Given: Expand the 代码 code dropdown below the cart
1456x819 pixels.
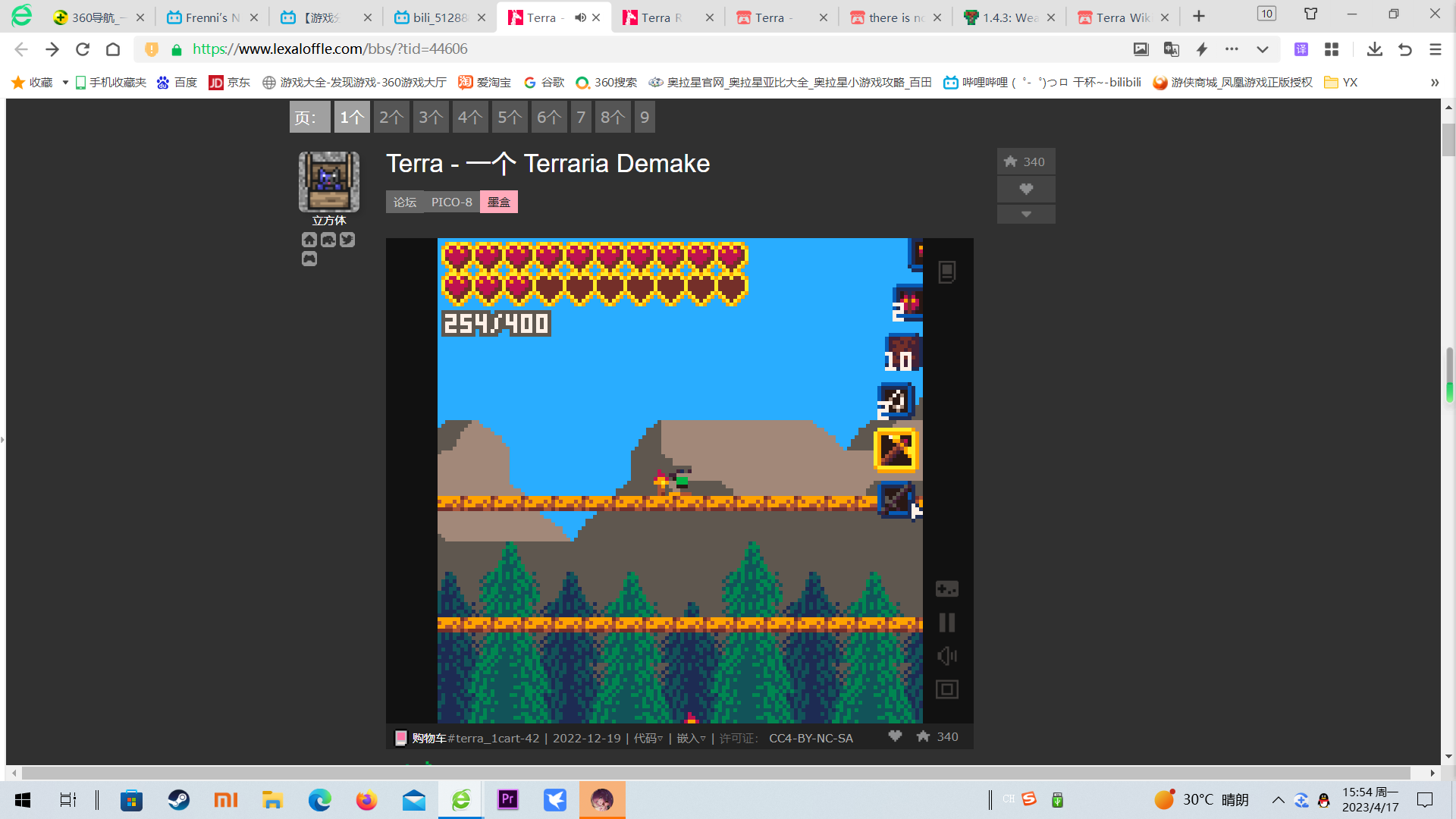Looking at the screenshot, I should pyautogui.click(x=648, y=738).
